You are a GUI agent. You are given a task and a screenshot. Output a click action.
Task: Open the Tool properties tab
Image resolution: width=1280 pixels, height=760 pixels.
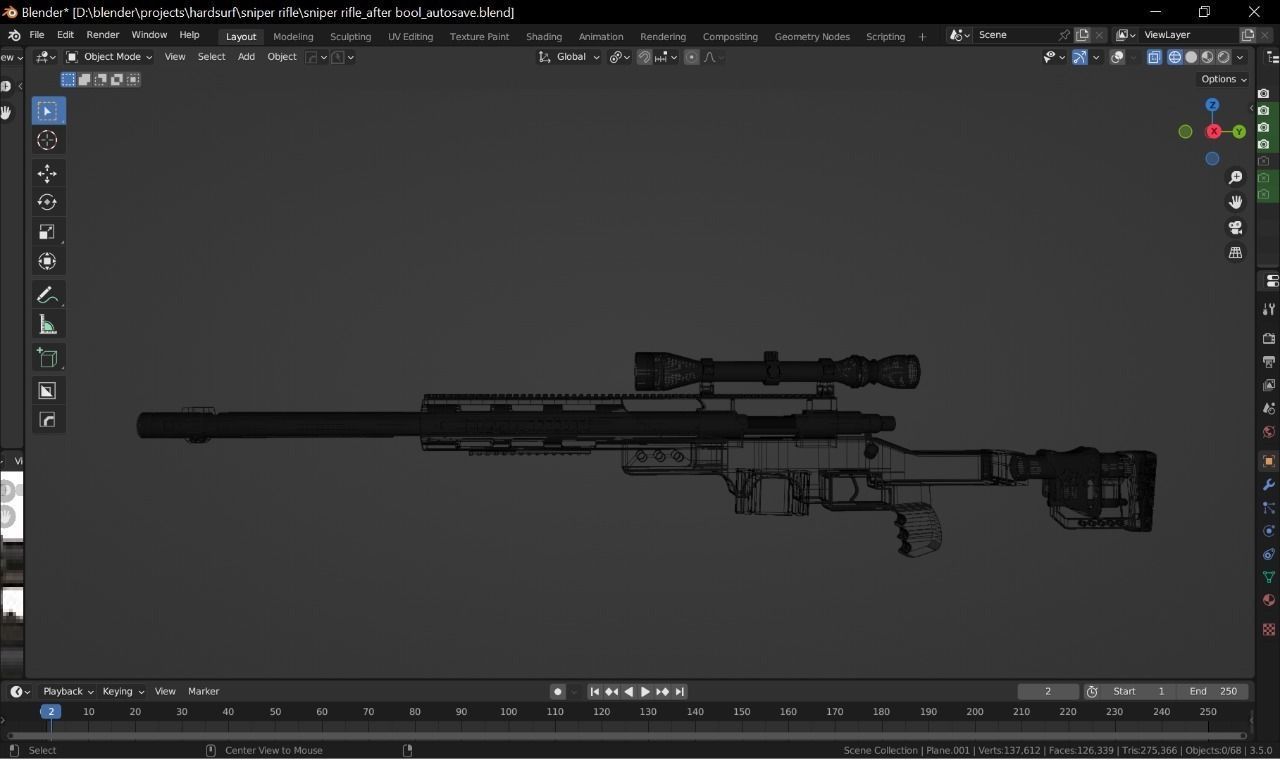[x=1269, y=309]
